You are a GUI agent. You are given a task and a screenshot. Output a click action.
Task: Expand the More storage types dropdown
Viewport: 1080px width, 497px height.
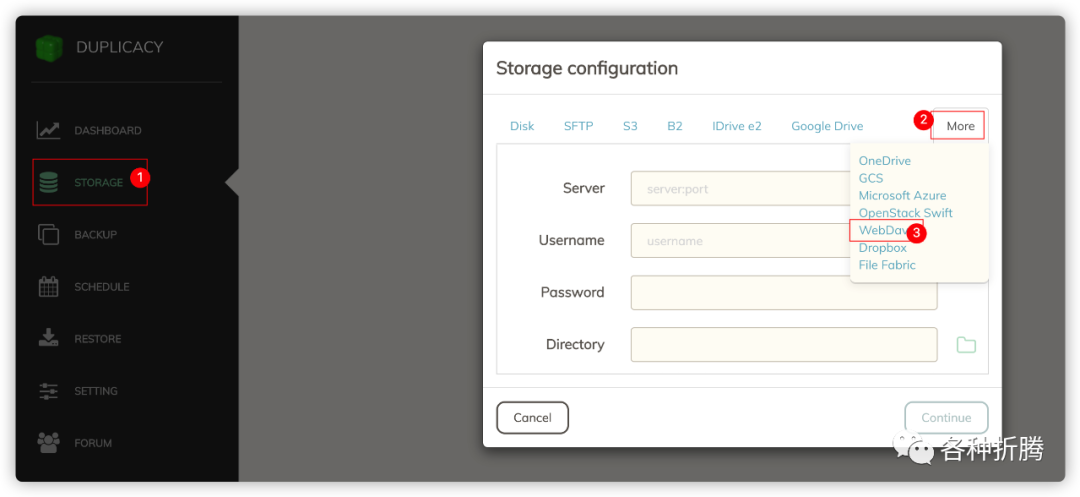pos(959,126)
